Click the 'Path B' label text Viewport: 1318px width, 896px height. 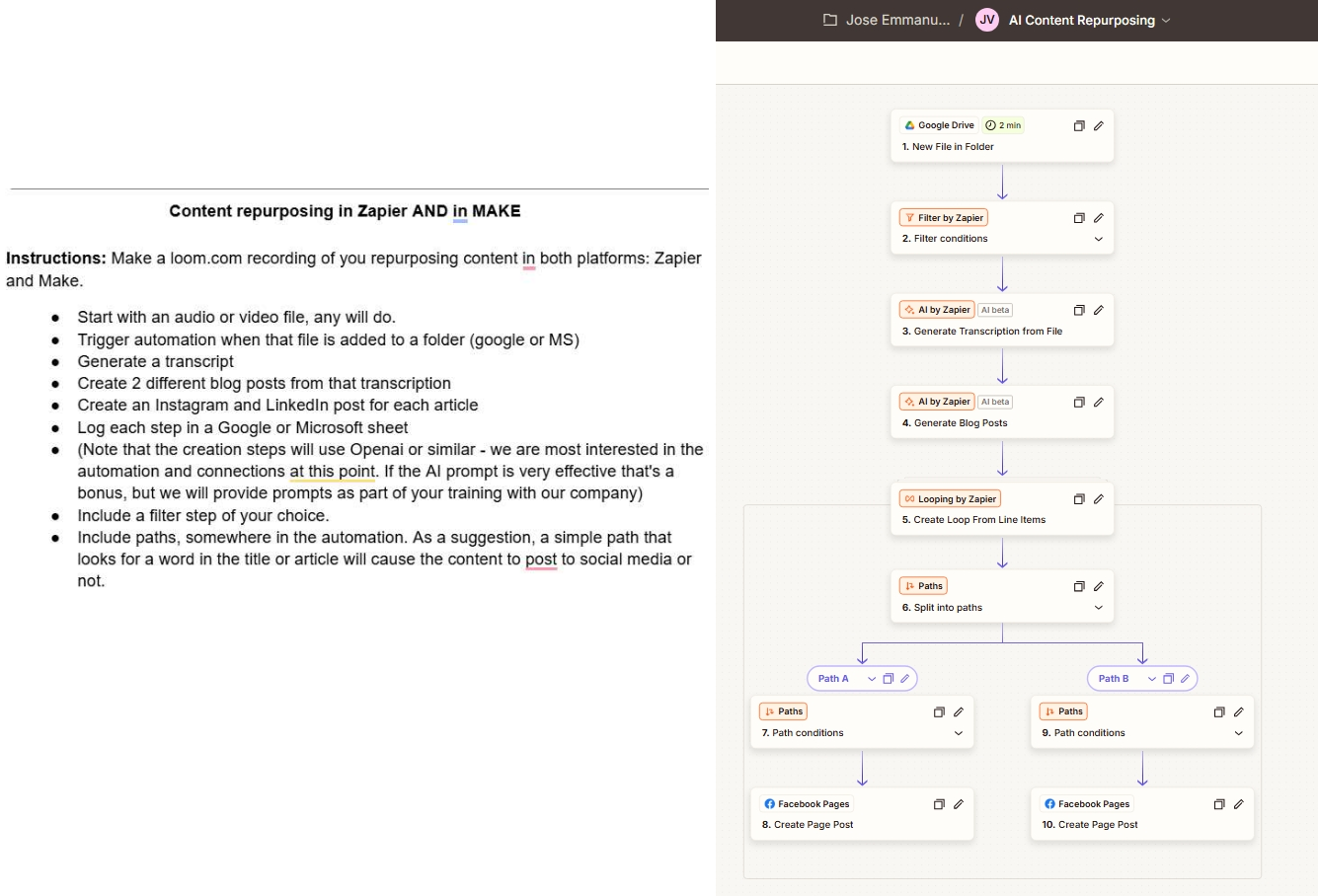pyautogui.click(x=1114, y=679)
